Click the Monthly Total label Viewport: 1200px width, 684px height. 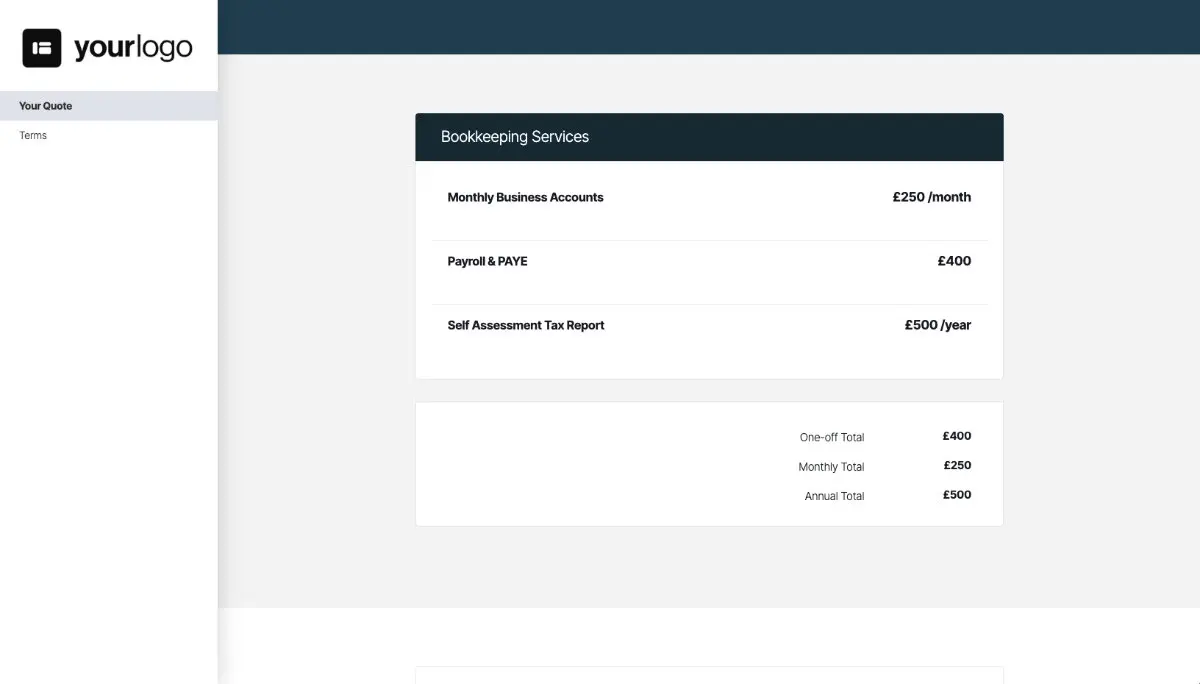coord(830,466)
